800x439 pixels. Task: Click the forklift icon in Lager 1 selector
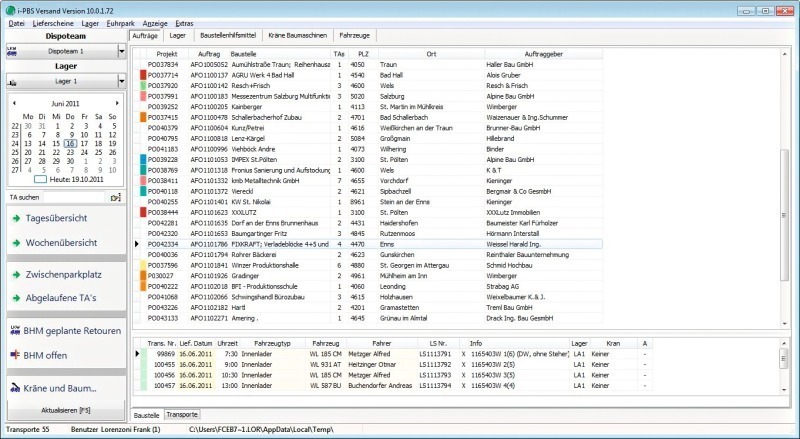point(12,81)
